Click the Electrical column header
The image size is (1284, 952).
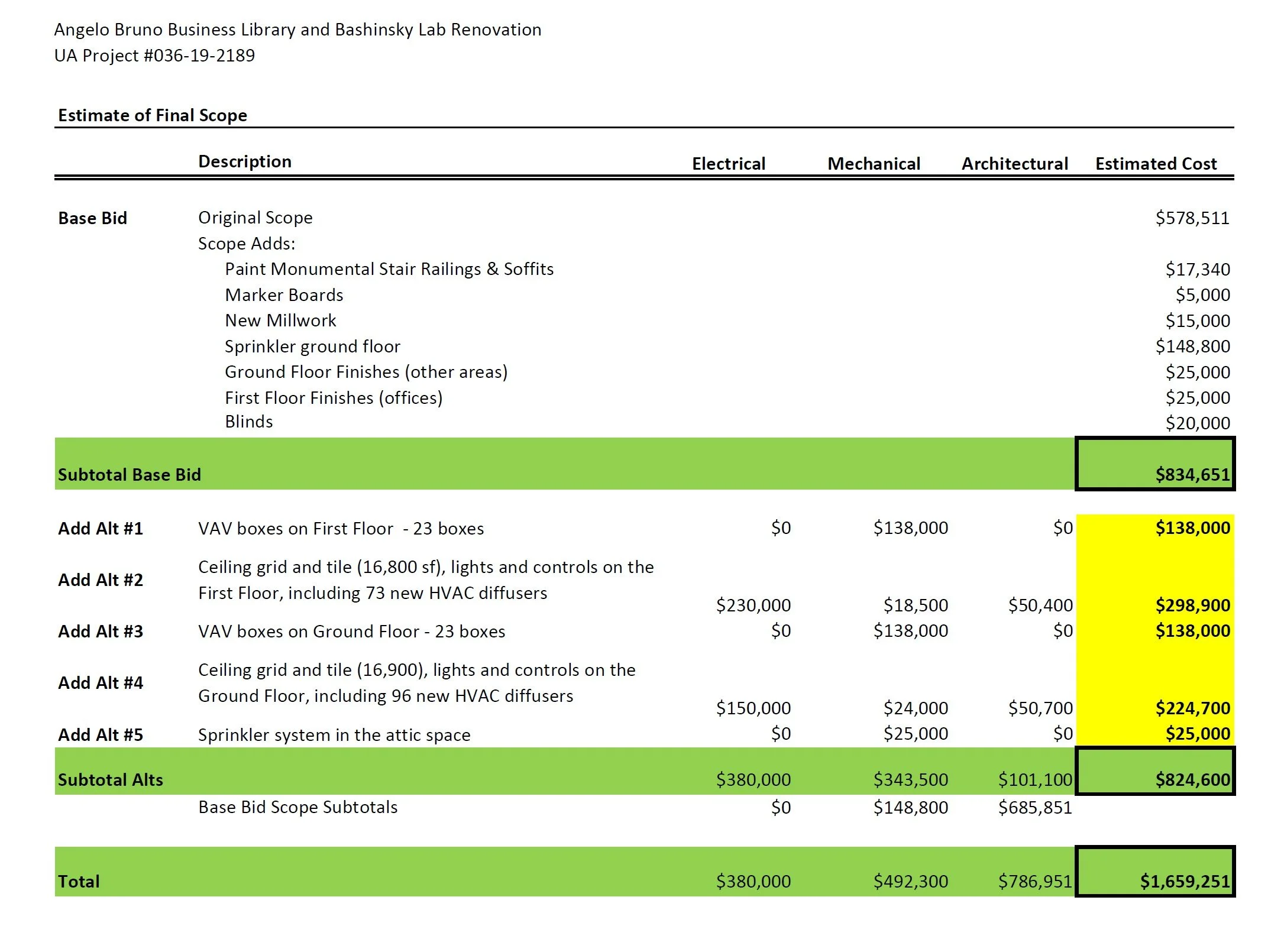point(728,163)
